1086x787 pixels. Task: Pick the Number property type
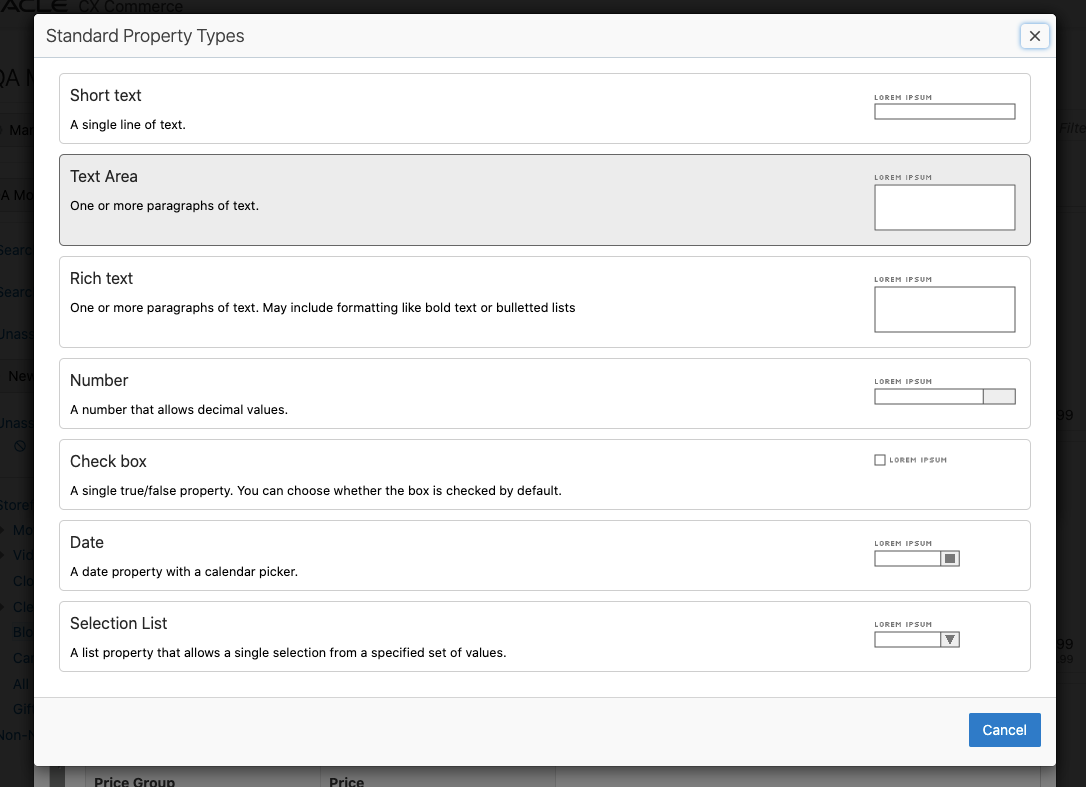click(x=99, y=381)
